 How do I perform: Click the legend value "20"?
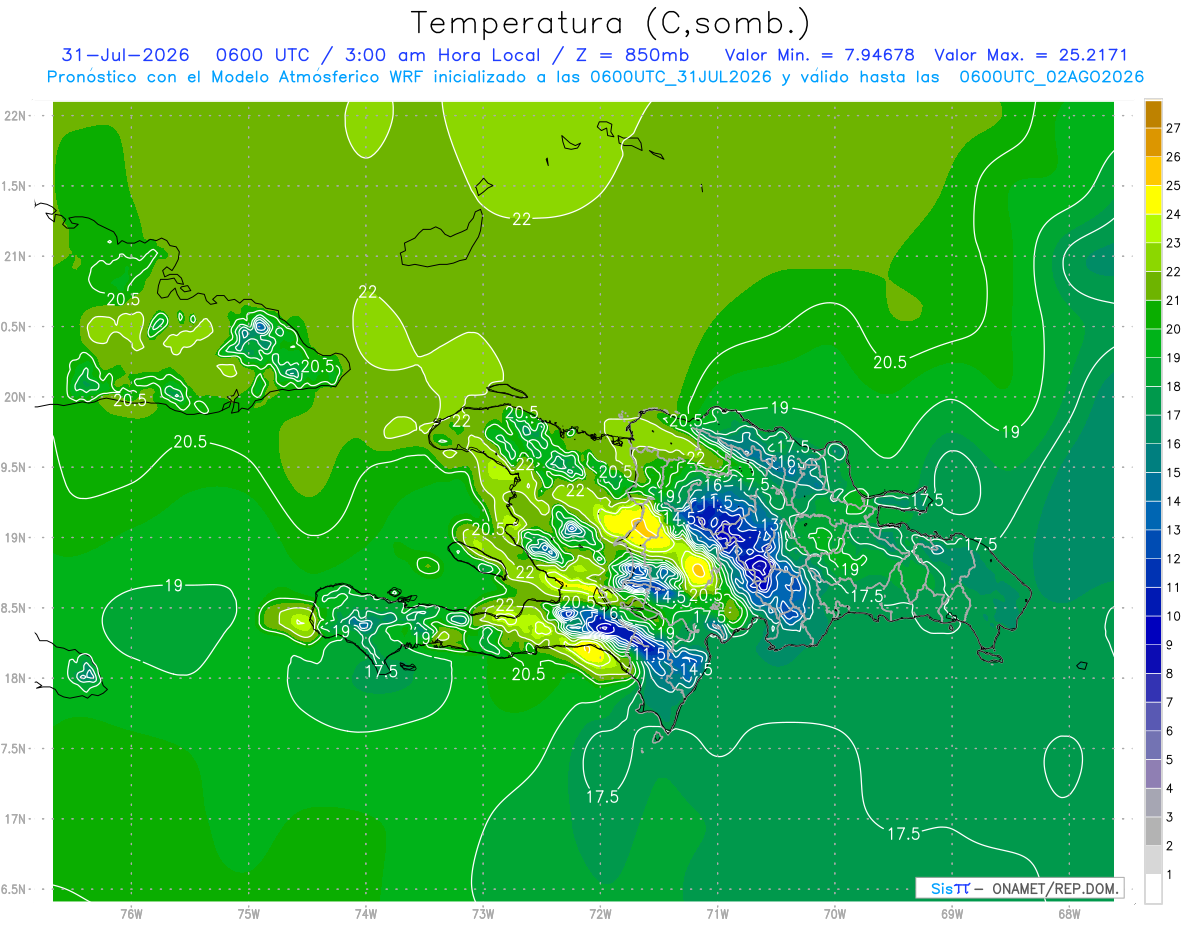pos(1174,328)
